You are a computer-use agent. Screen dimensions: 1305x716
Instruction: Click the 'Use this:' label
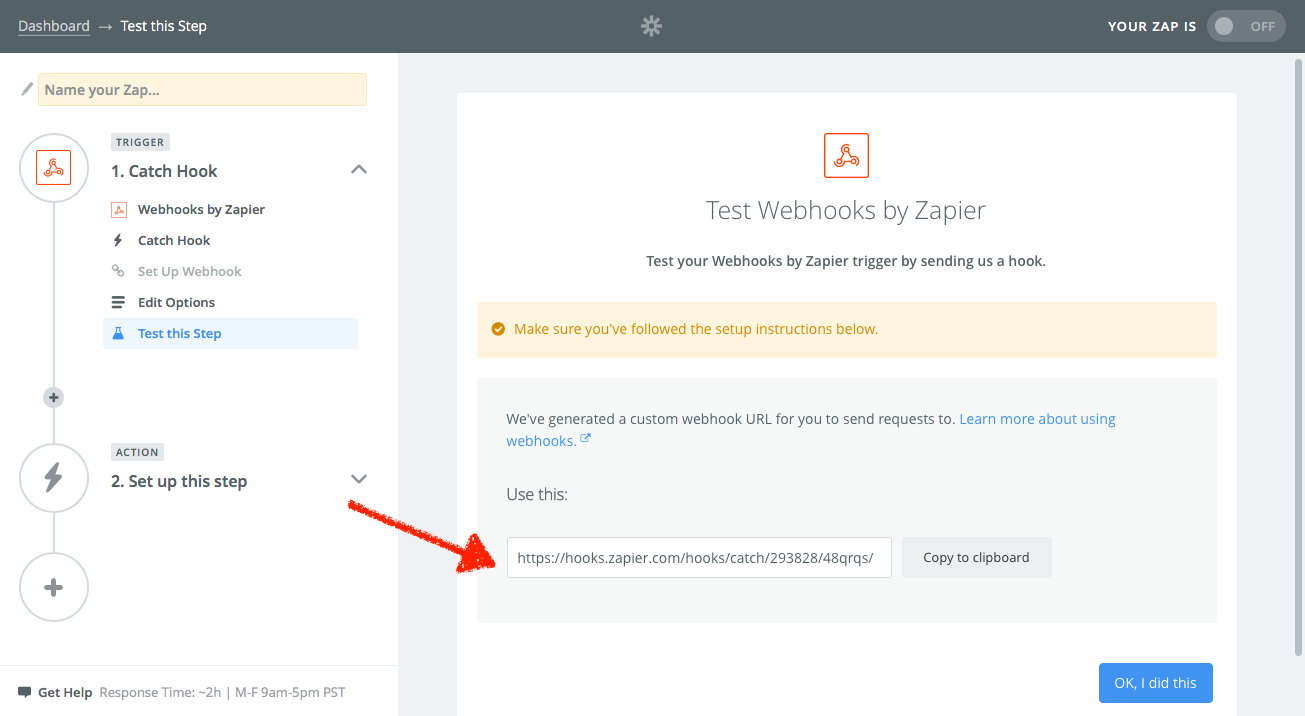(x=537, y=494)
